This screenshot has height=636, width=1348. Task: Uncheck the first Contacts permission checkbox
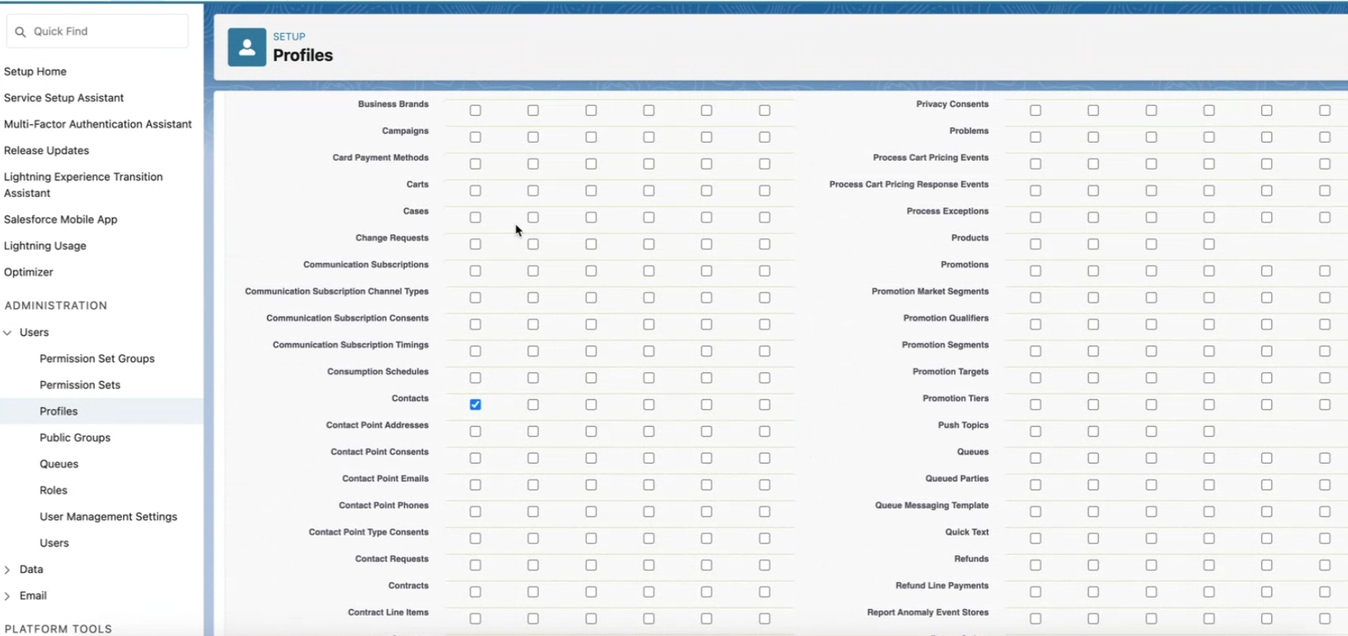[x=475, y=405]
